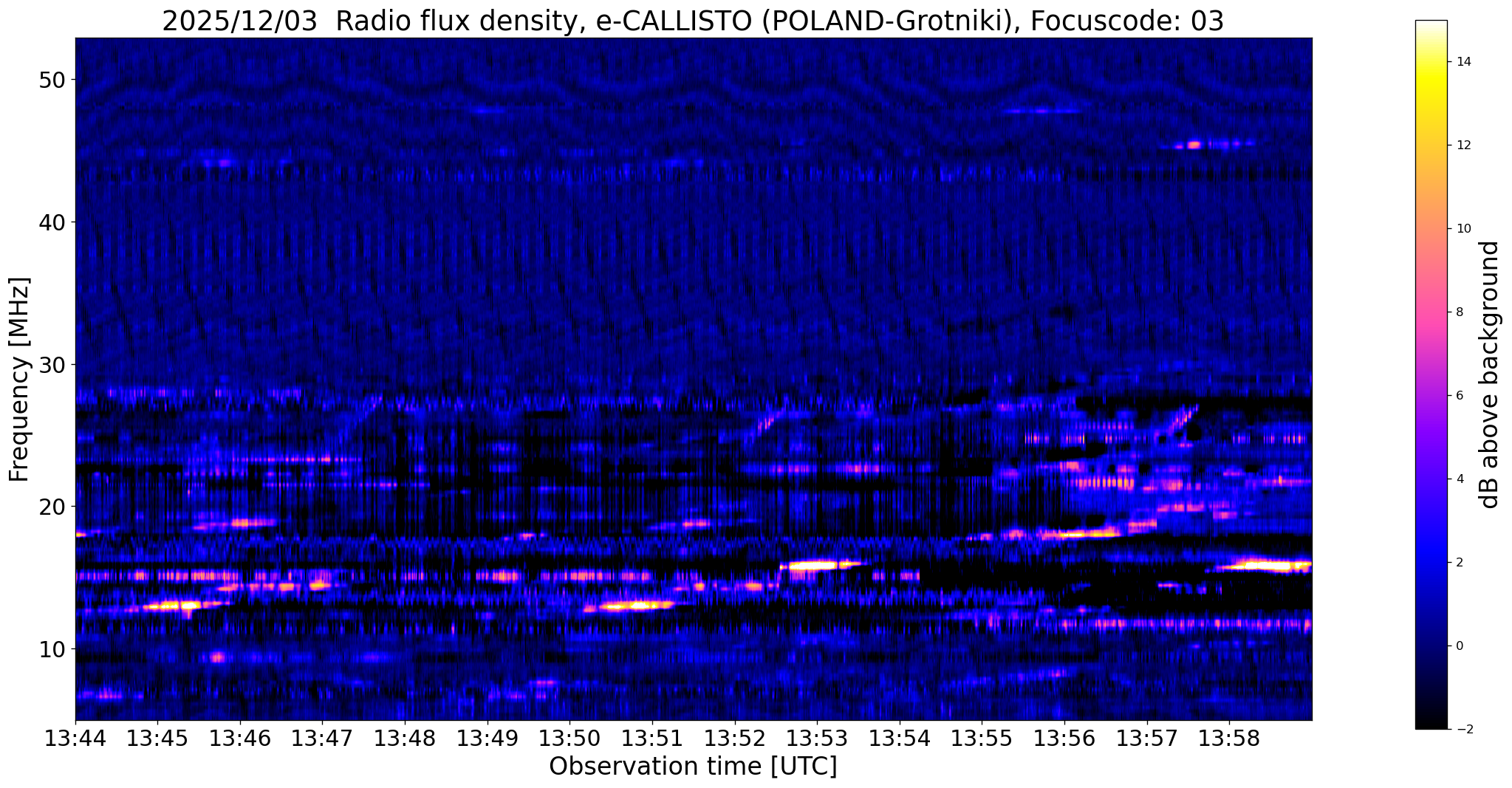Click the colorbar tick label 10
1512x788 pixels.
pos(1463,229)
